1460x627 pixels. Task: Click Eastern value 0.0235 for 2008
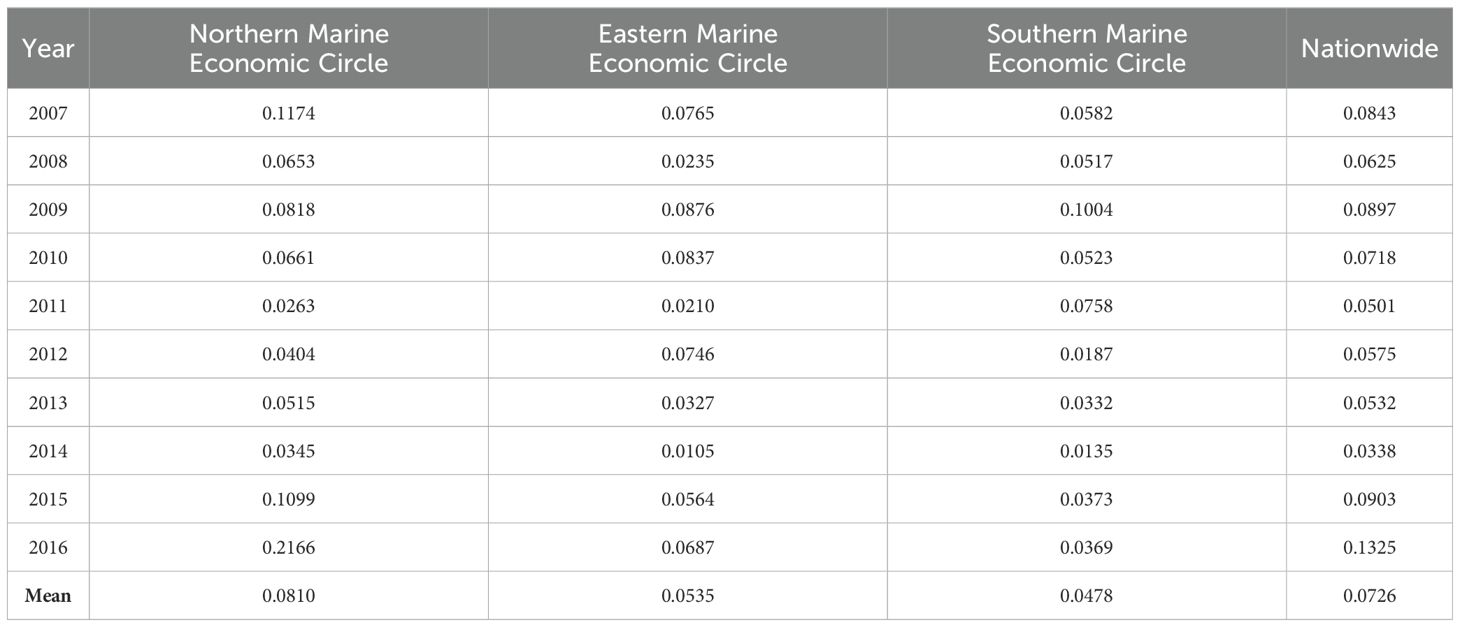pos(688,162)
